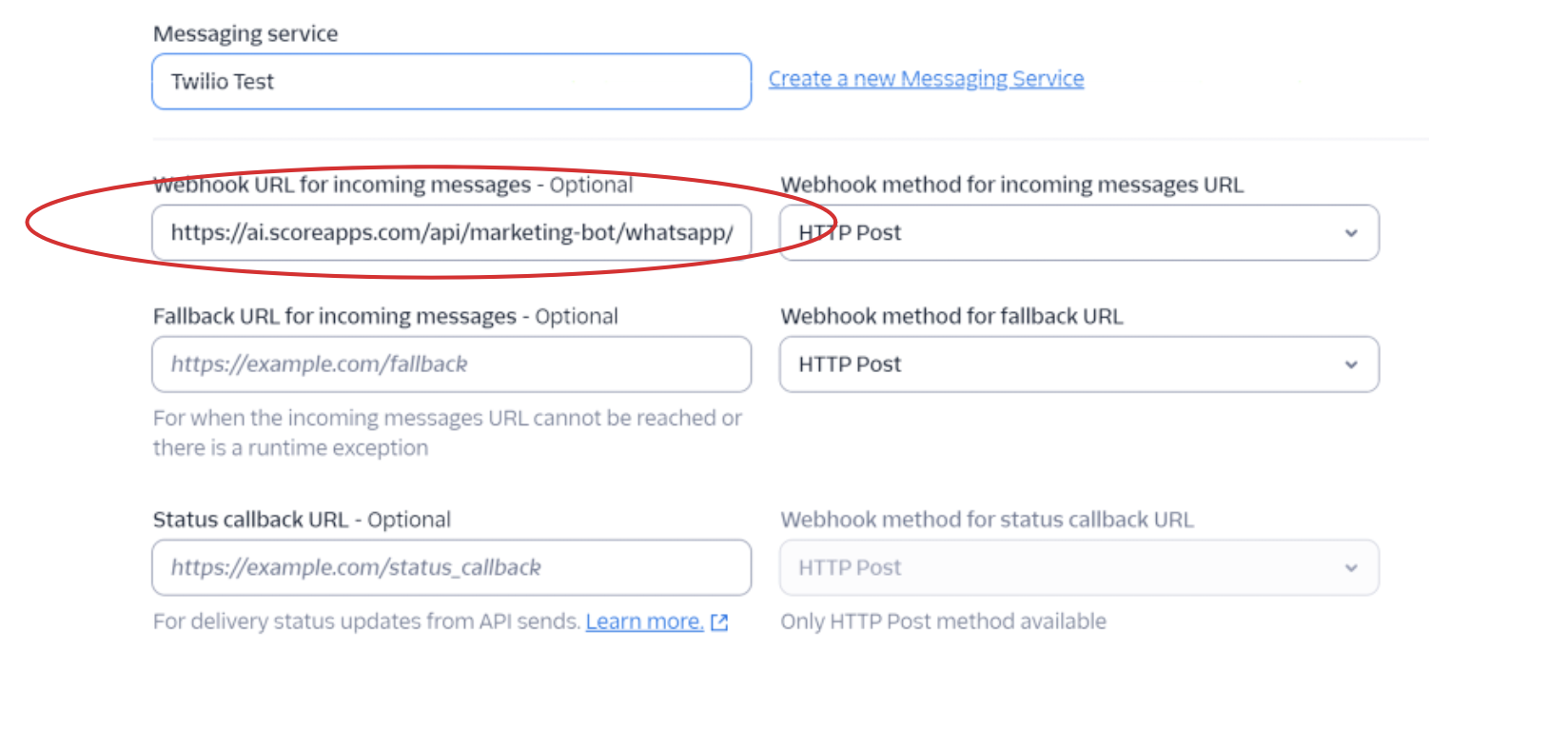Screen dimensions: 1568x748
Task: Click chevron arrow on fallback URL method dropdown
Action: 1351,364
